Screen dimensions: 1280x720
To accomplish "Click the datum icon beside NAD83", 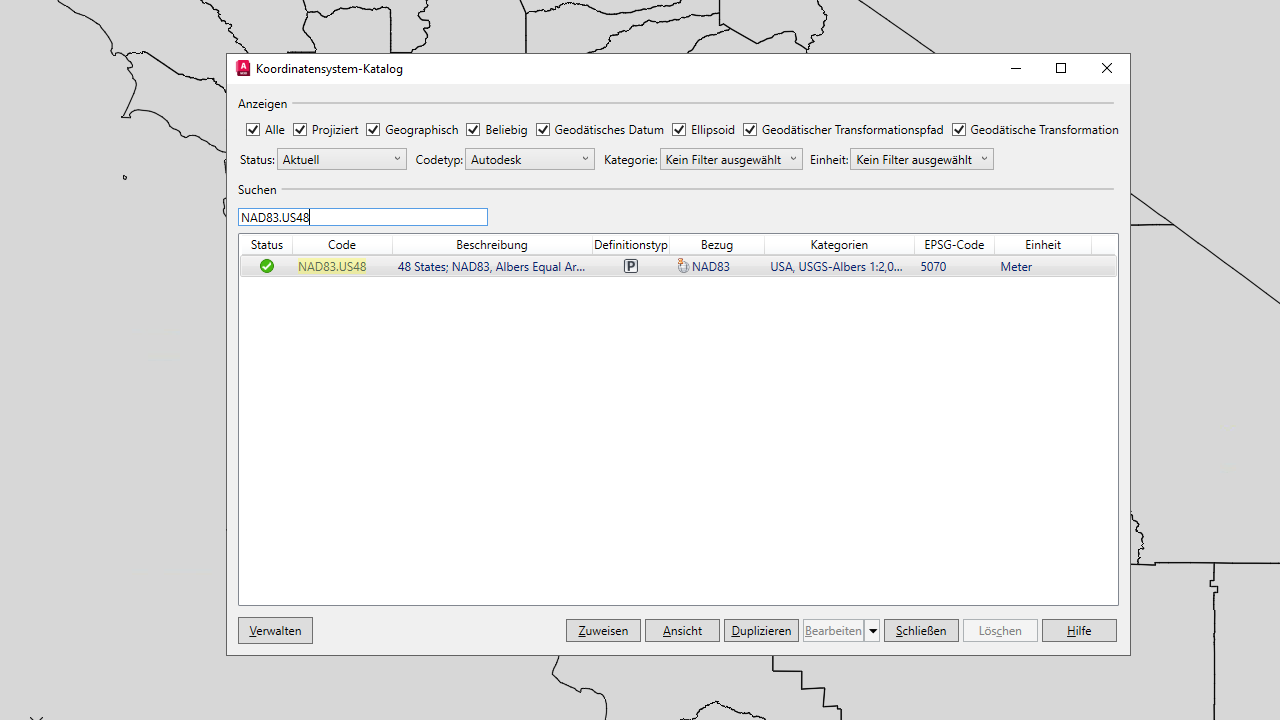I will pyautogui.click(x=683, y=266).
